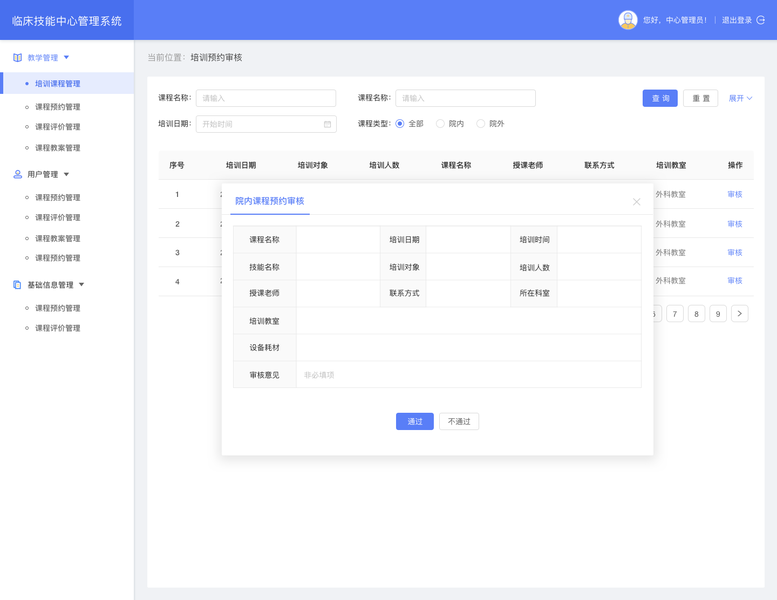Click 外科教室 cell in row 3
This screenshot has height=600, width=777.
[670, 253]
